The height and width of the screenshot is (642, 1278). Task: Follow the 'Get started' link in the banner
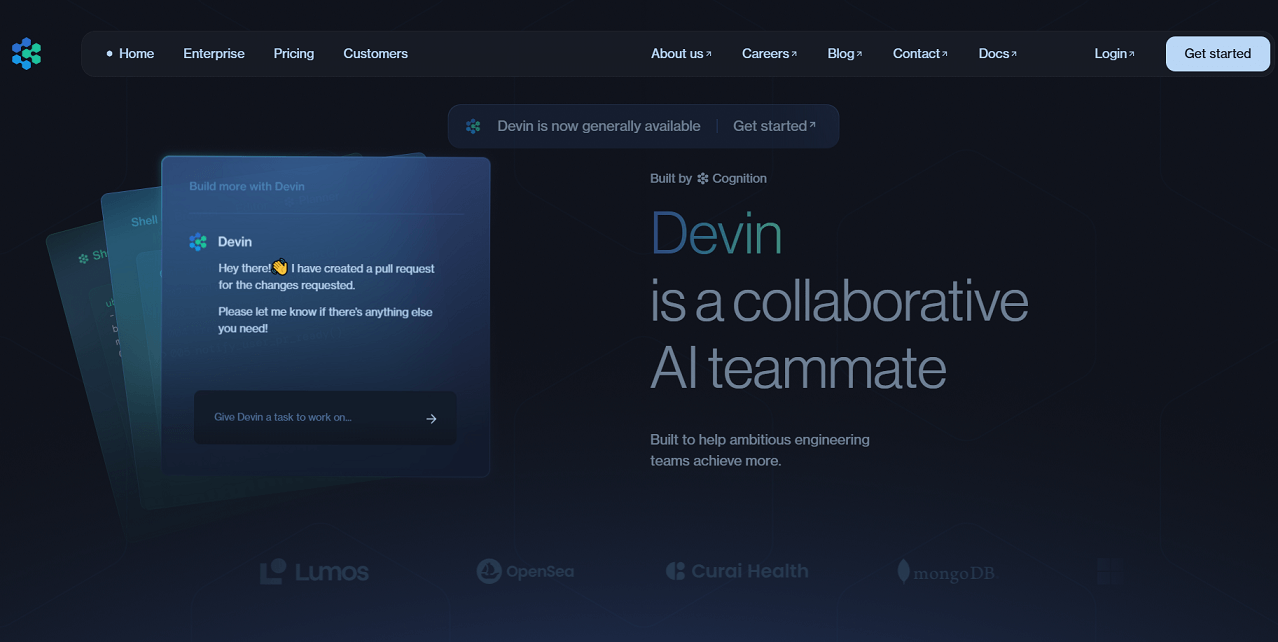[770, 126]
